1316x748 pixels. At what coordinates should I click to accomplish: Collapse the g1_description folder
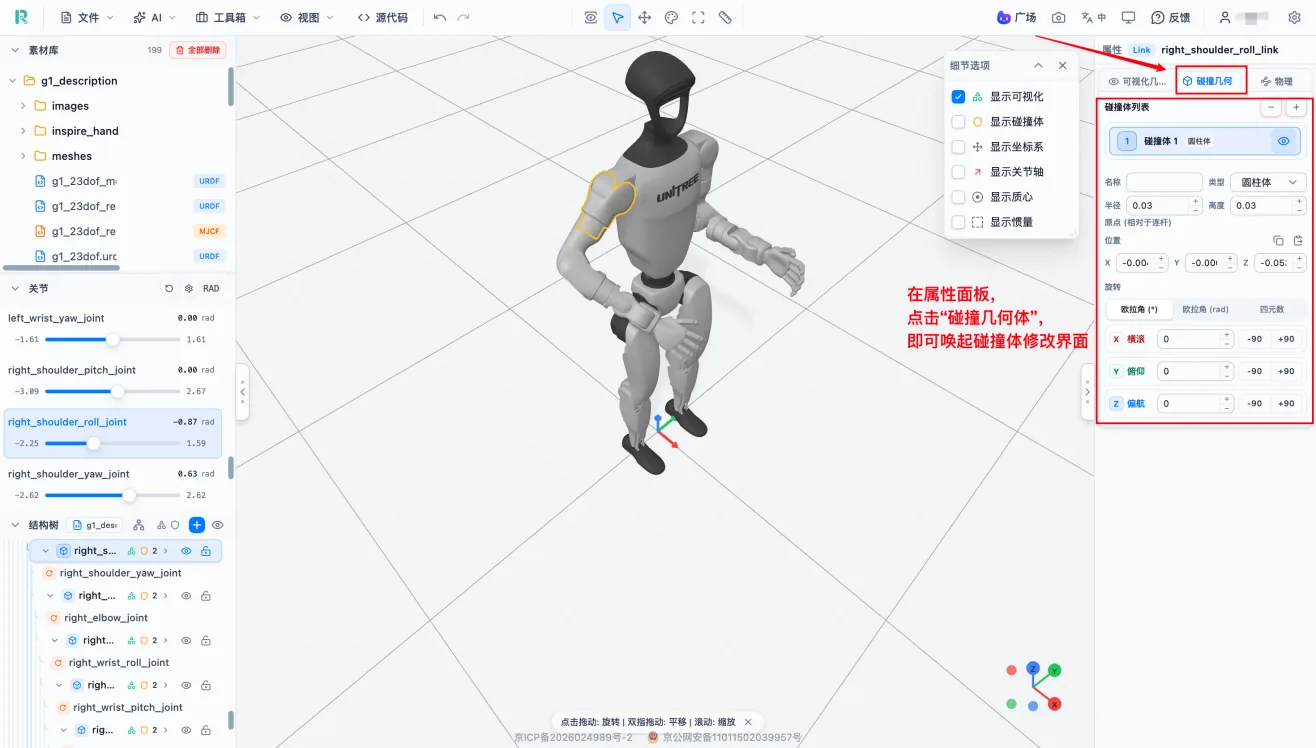coord(13,81)
